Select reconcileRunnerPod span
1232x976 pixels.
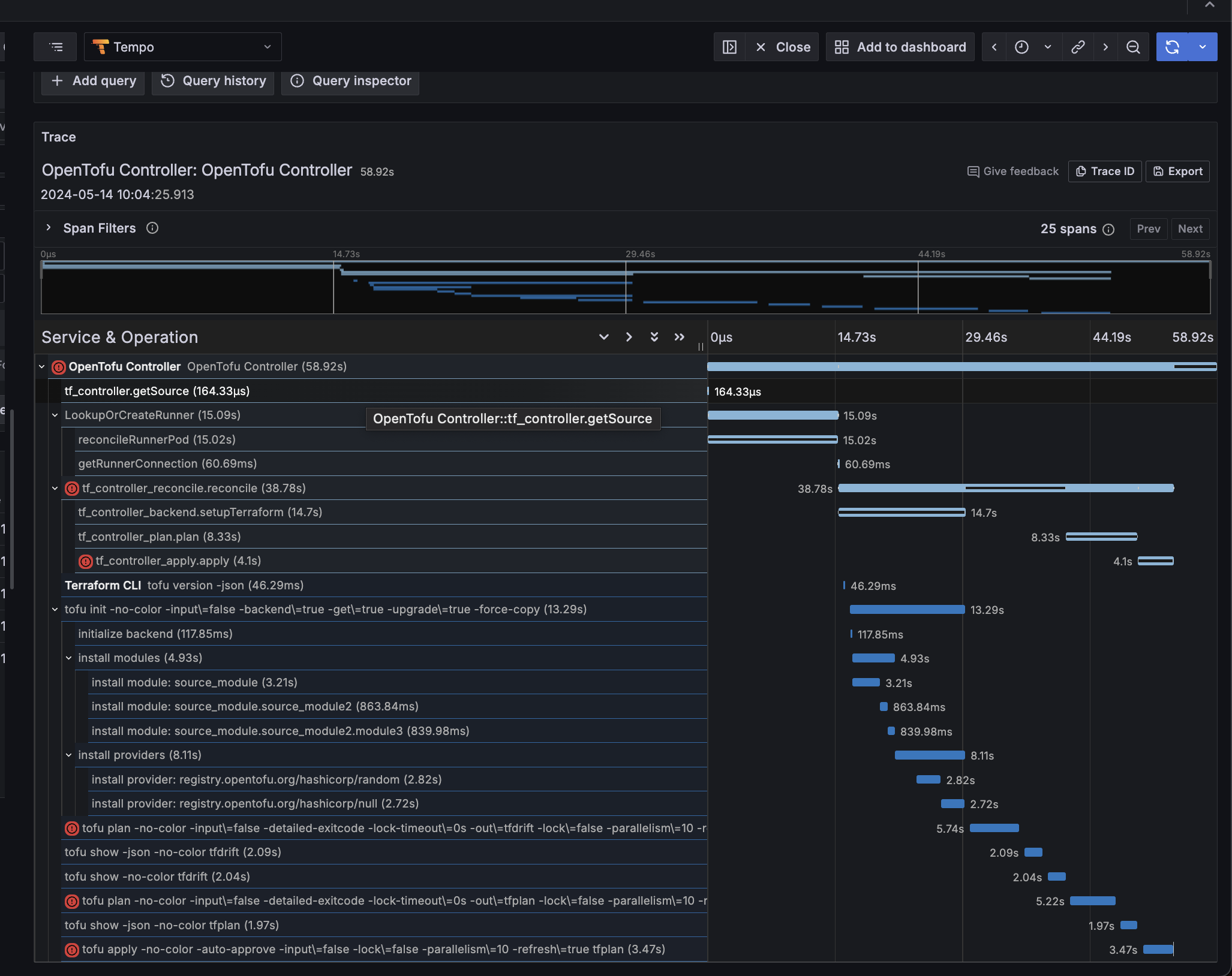[x=391, y=439]
